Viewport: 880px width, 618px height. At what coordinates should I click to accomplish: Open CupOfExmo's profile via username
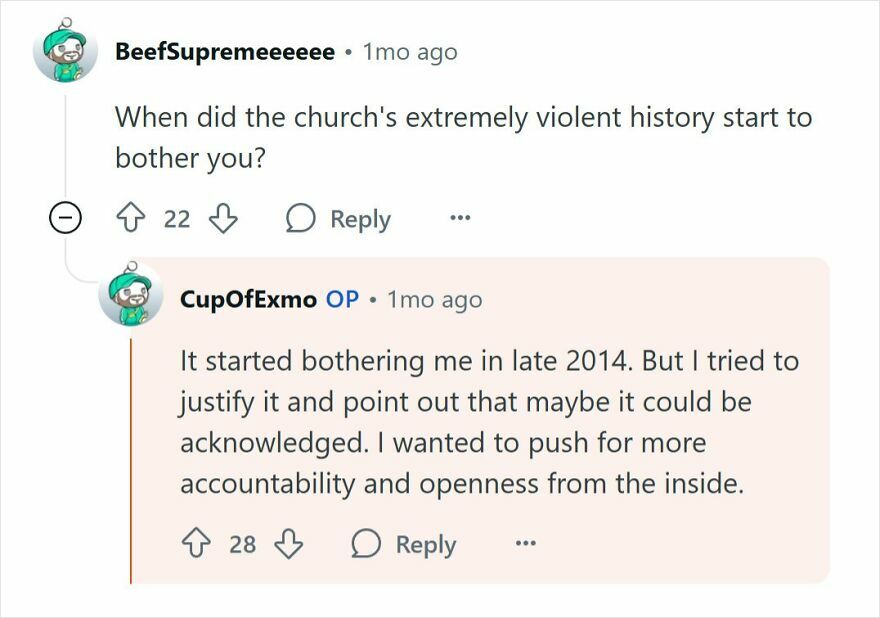[249, 298]
